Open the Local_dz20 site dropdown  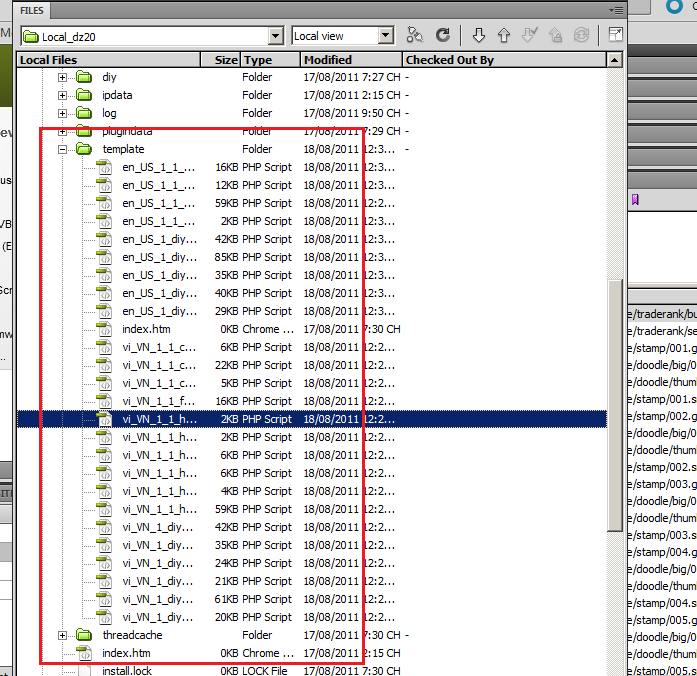276,36
